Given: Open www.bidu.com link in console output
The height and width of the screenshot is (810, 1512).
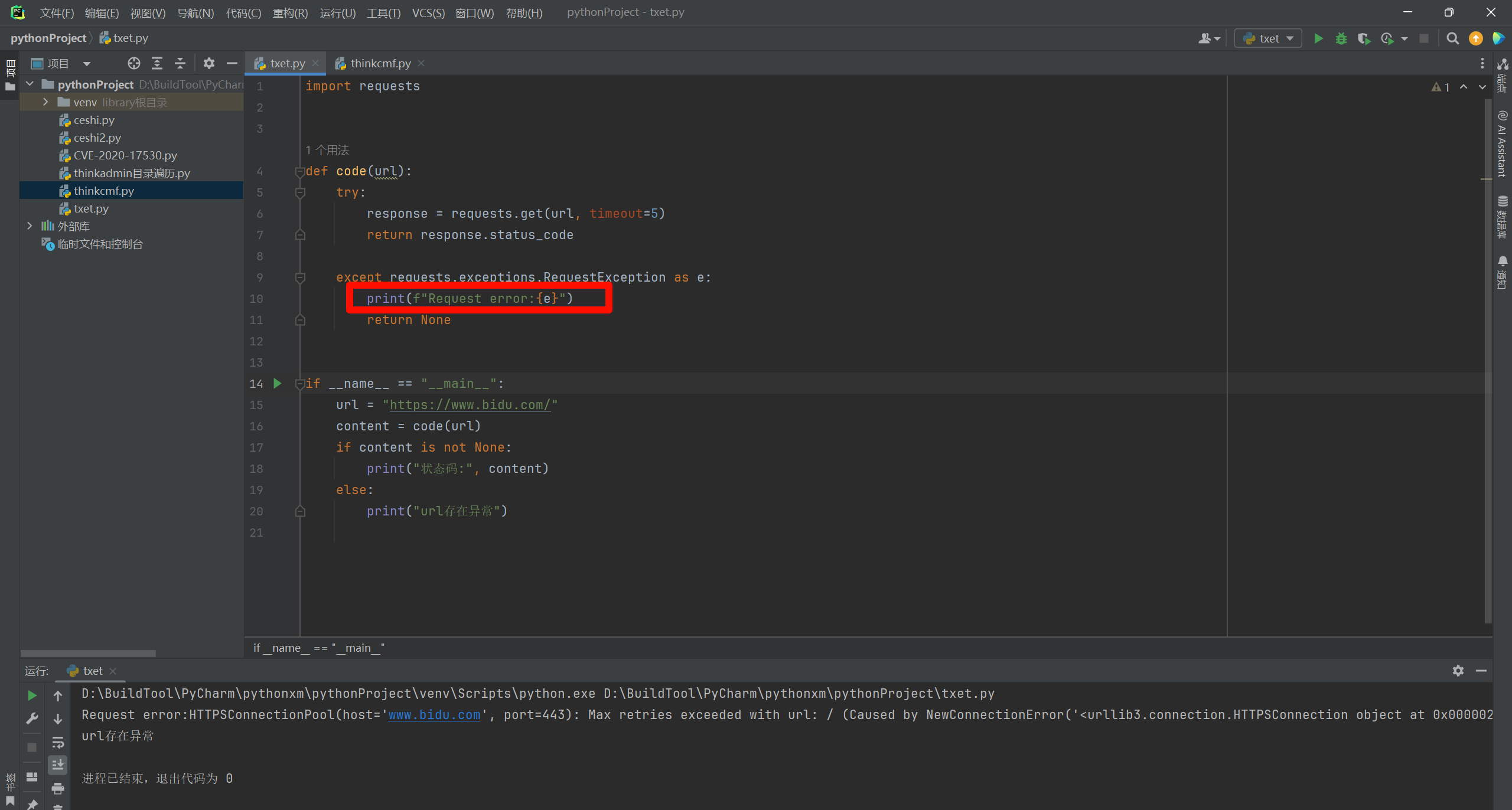Looking at the screenshot, I should coord(434,715).
